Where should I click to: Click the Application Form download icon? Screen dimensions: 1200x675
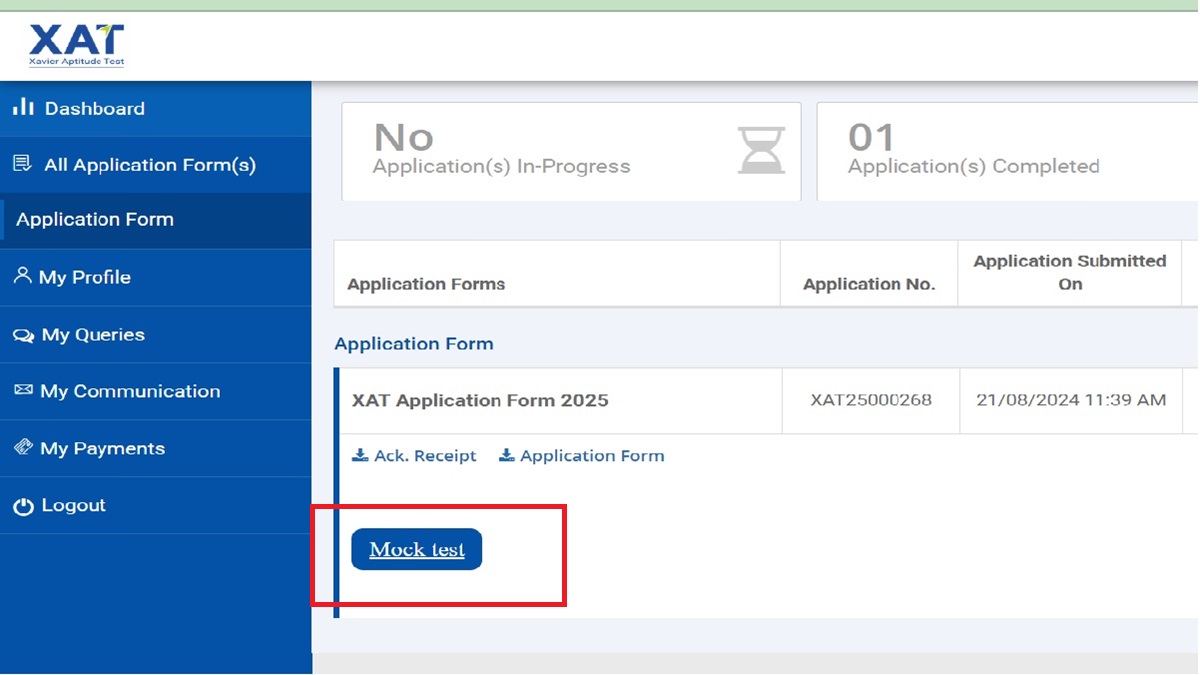click(x=507, y=456)
